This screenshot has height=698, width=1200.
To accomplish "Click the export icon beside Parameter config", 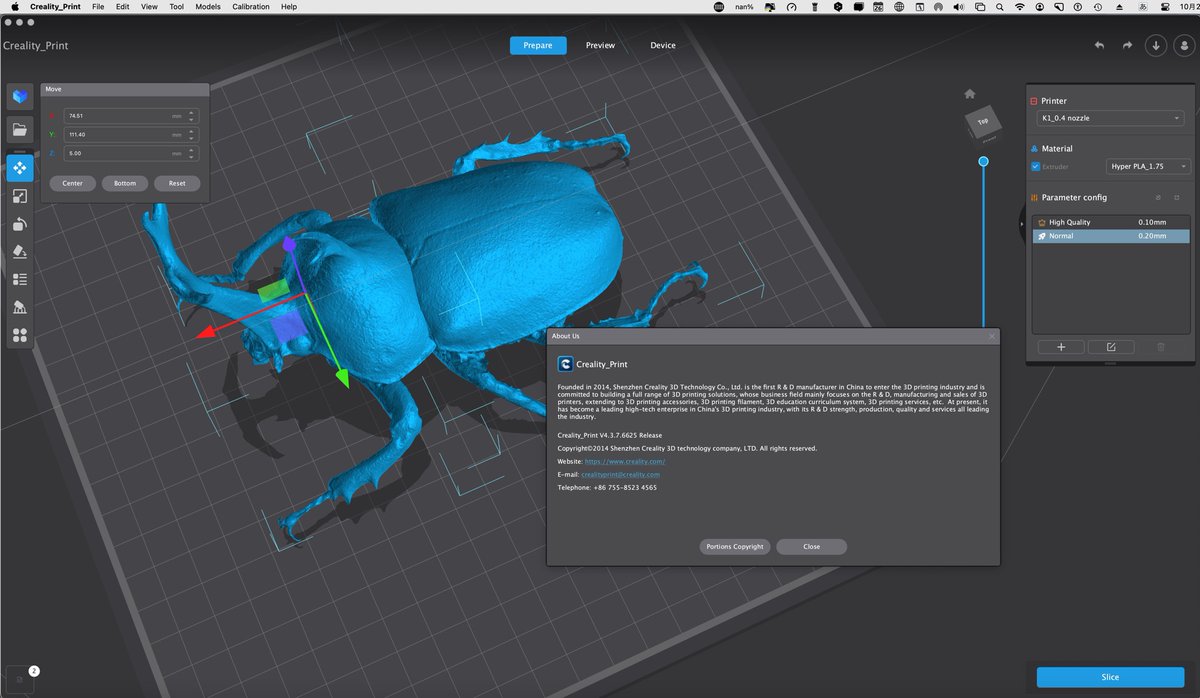I will tap(1177, 197).
